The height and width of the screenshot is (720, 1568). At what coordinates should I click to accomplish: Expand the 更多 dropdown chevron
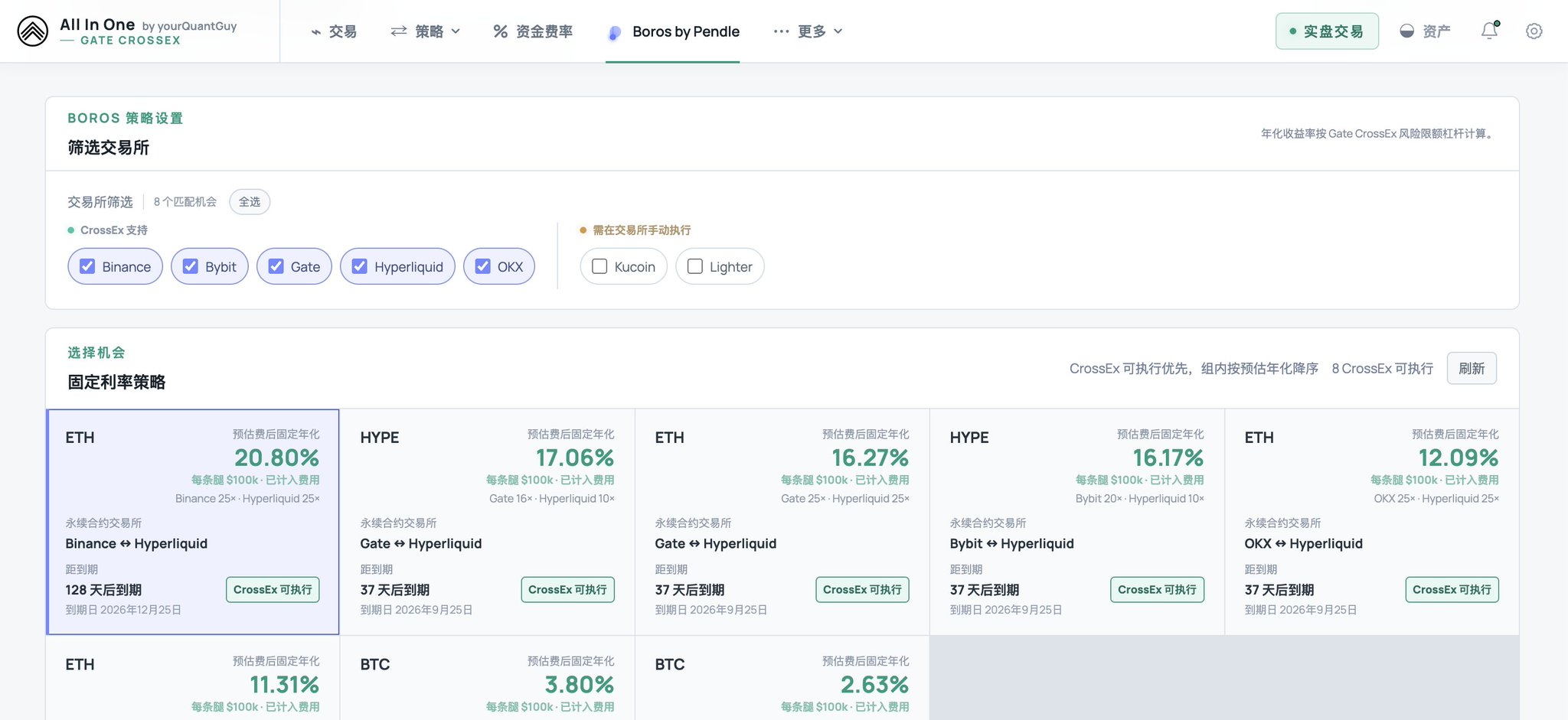pyautogui.click(x=838, y=31)
